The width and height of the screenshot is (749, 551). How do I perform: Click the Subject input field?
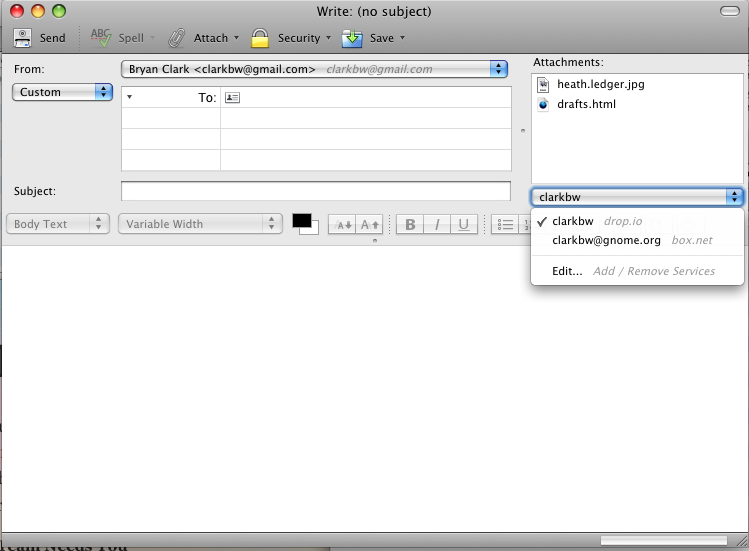tap(316, 191)
